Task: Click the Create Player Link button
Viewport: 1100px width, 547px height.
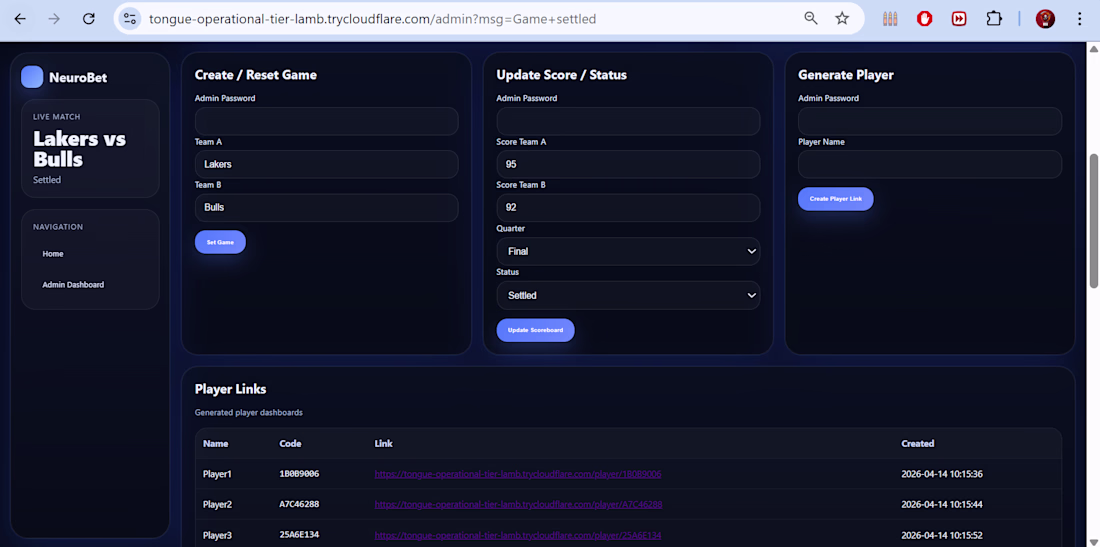Action: [x=836, y=199]
